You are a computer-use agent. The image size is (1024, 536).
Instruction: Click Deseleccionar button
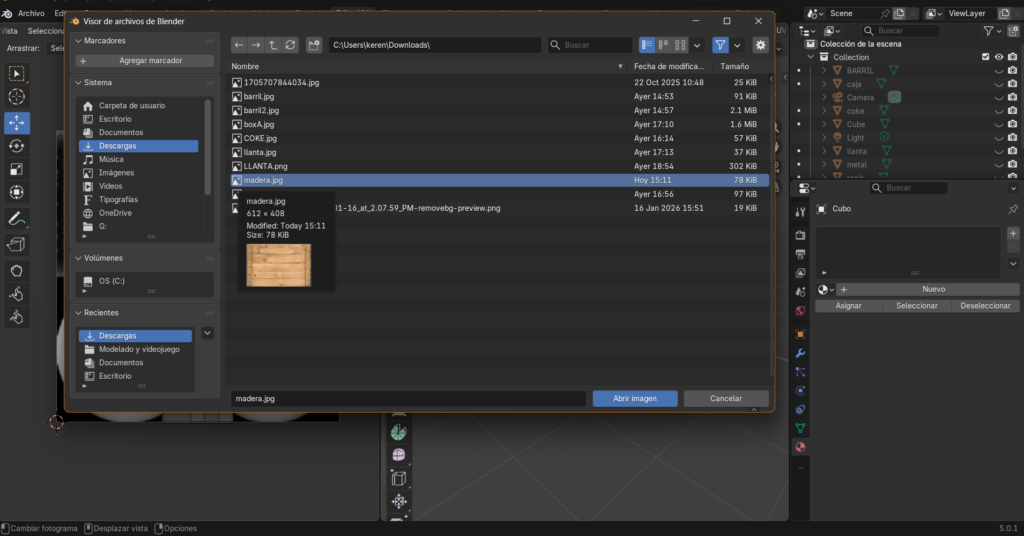(x=985, y=306)
